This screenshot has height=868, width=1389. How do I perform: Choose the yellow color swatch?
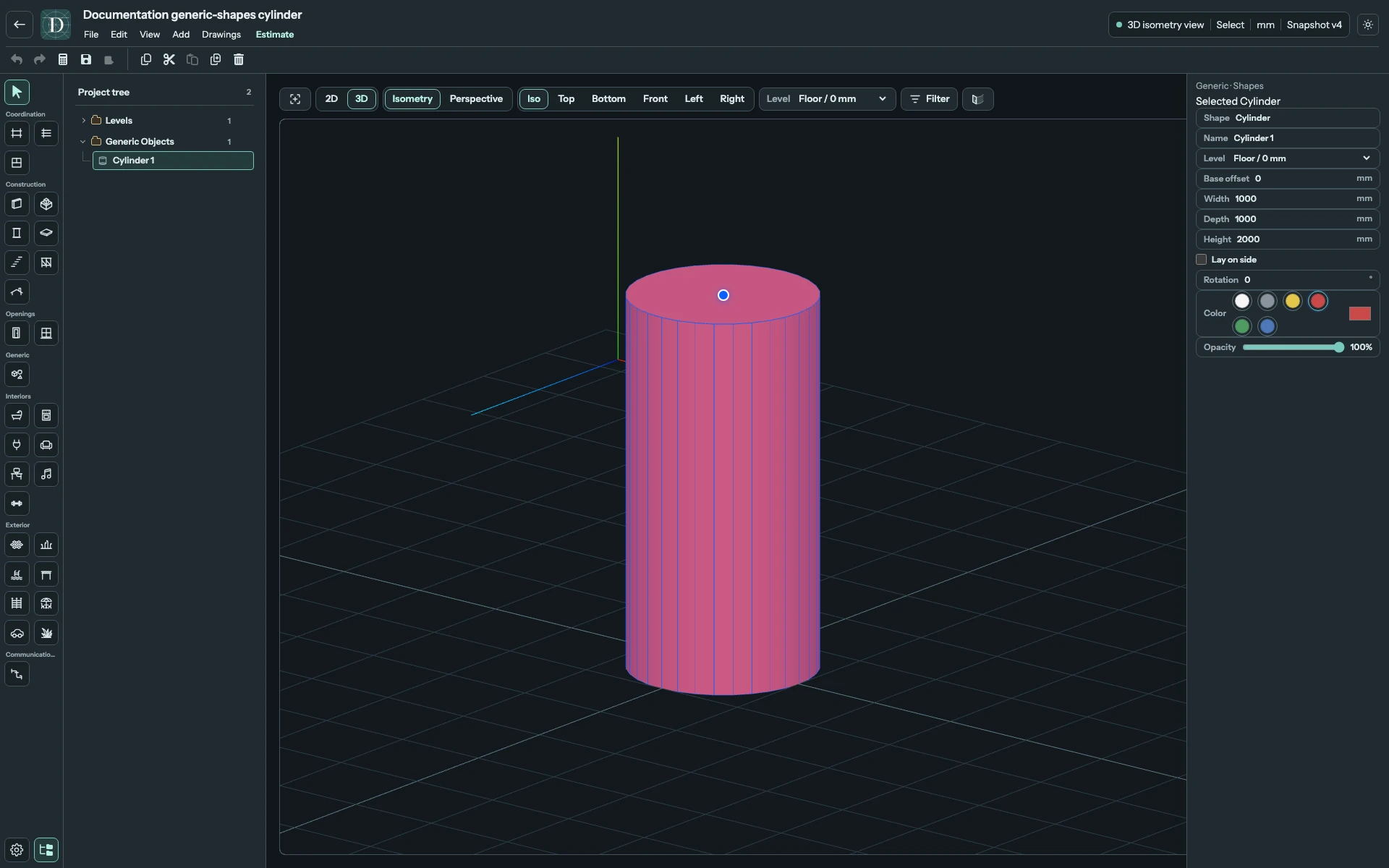pyautogui.click(x=1292, y=301)
